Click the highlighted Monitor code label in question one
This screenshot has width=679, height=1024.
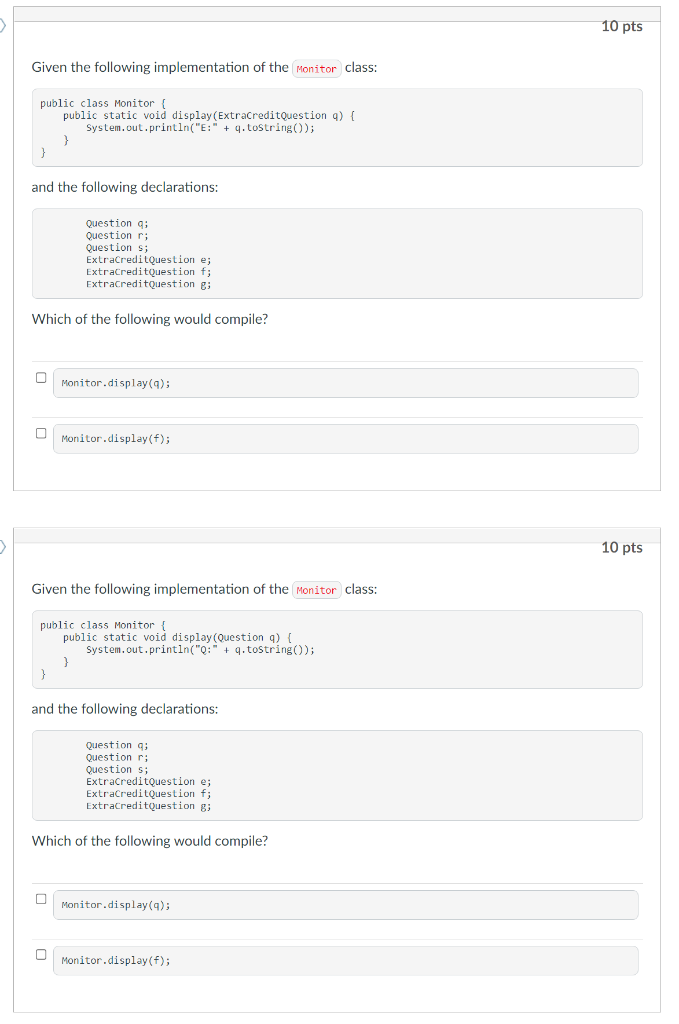point(316,68)
